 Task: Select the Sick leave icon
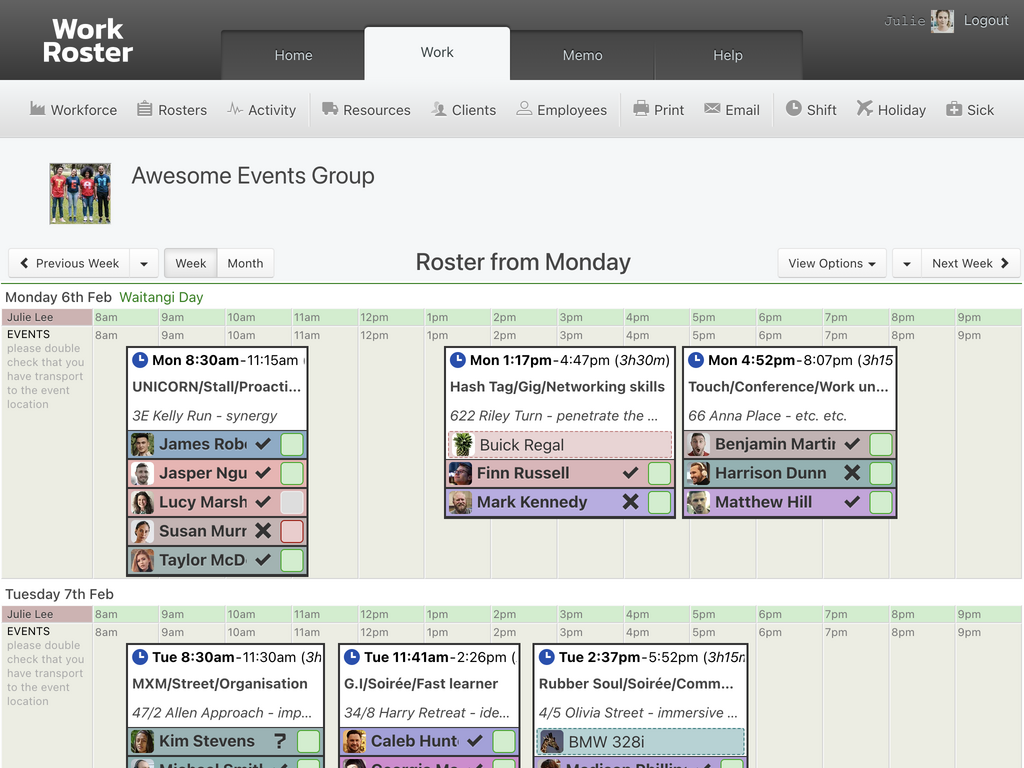pyautogui.click(x=969, y=110)
